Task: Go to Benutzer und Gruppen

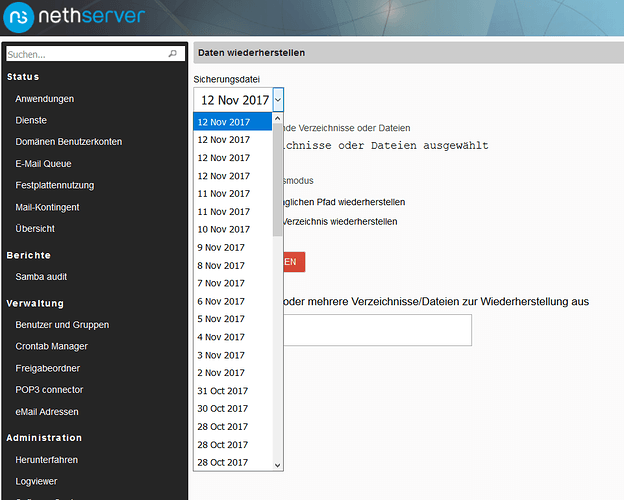Action: [62, 325]
